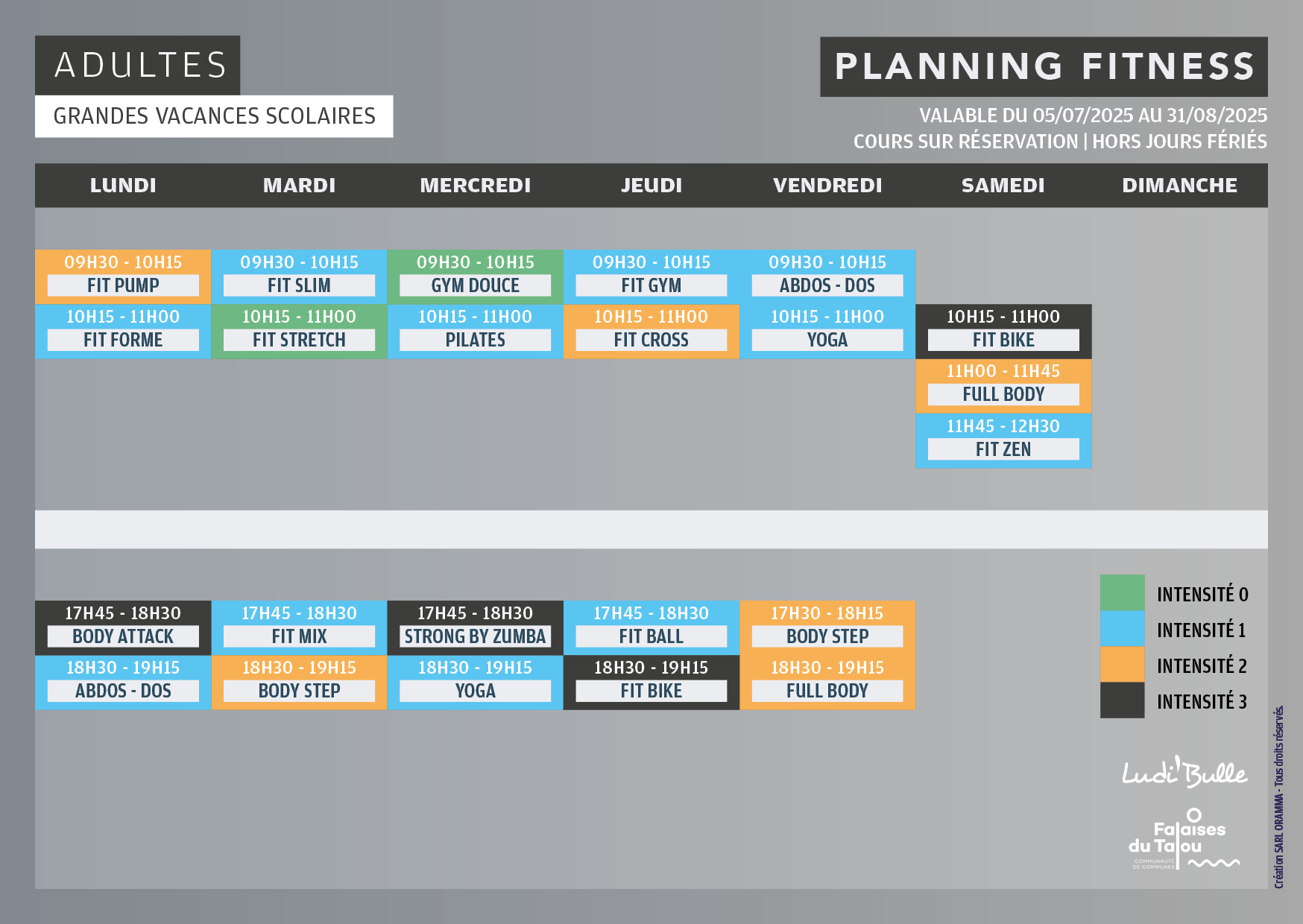The height and width of the screenshot is (924, 1303).
Task: Select Thursday's FIT CROSS class
Action: coord(651,332)
